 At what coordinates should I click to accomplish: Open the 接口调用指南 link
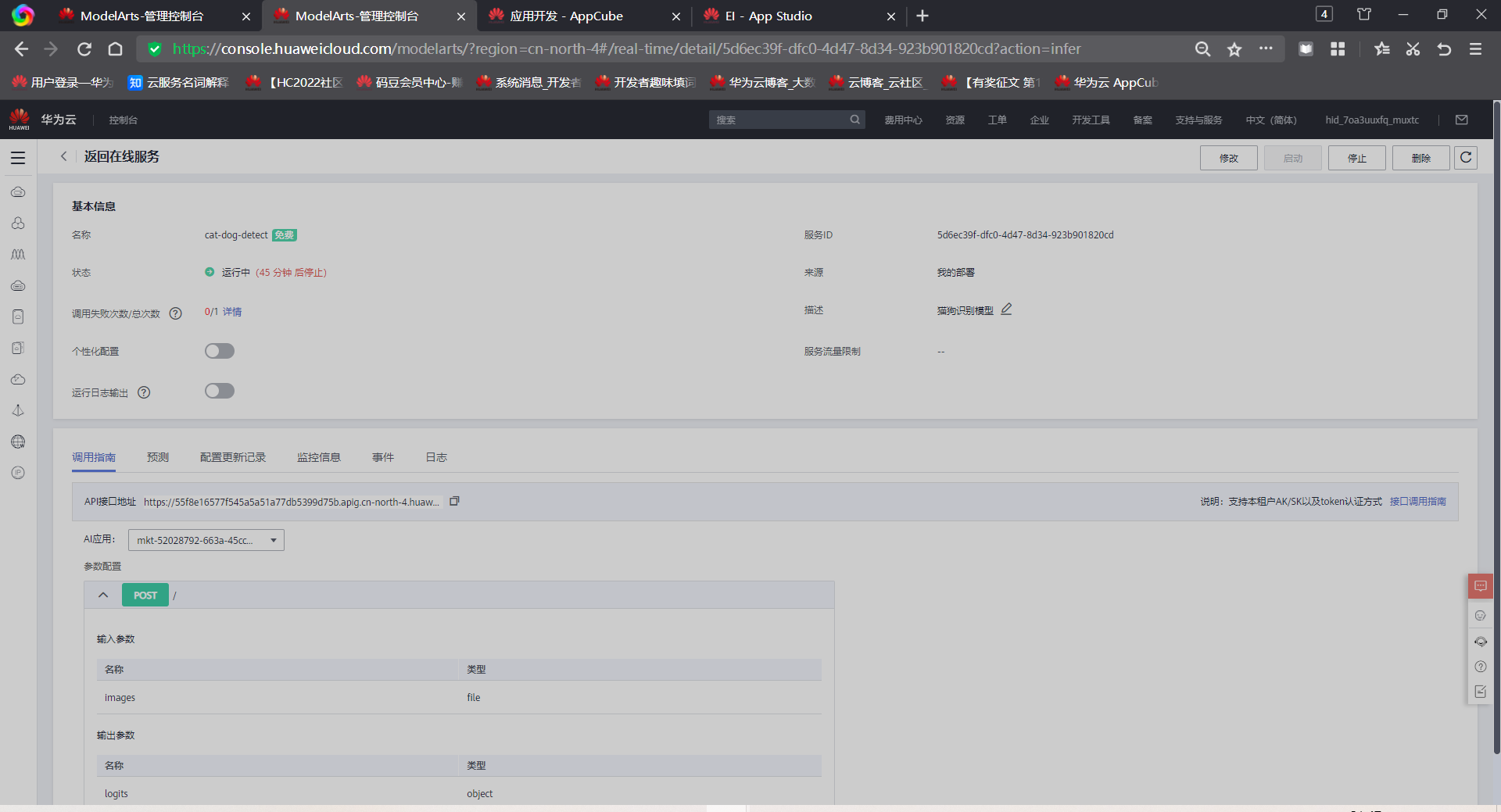pos(1418,502)
